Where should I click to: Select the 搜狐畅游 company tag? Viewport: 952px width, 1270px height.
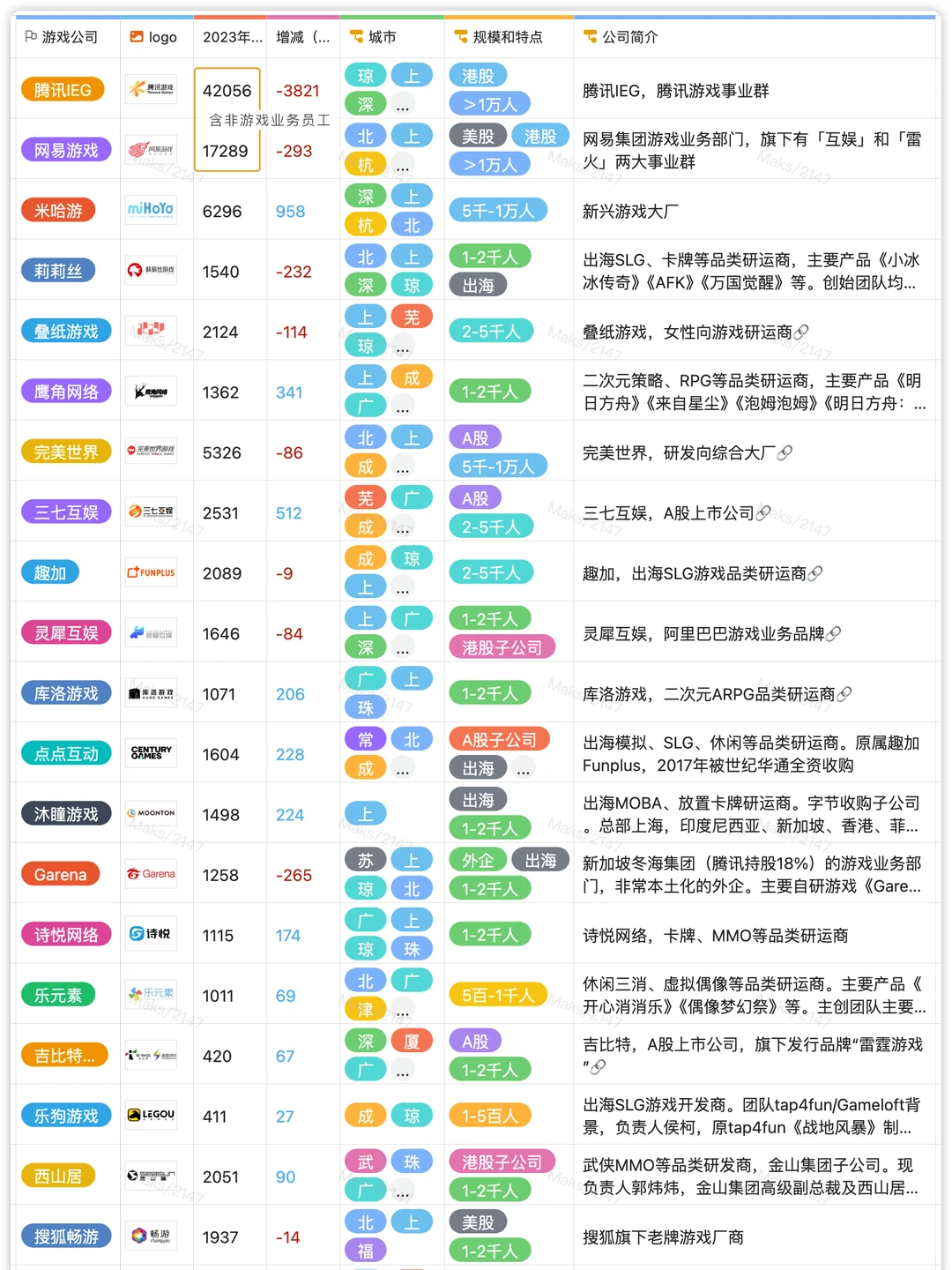66,1236
